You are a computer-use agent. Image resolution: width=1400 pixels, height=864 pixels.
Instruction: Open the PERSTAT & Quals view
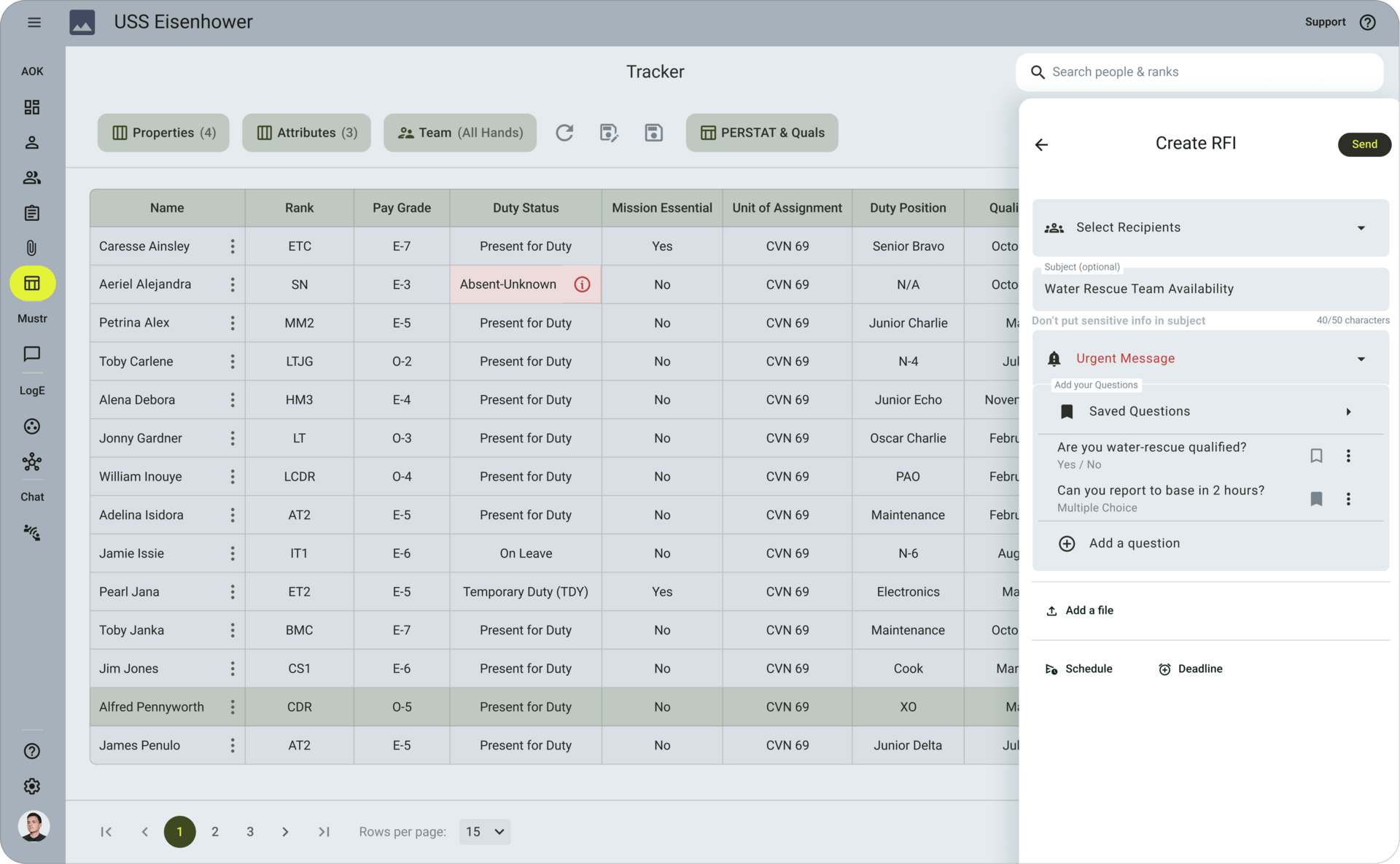point(762,133)
